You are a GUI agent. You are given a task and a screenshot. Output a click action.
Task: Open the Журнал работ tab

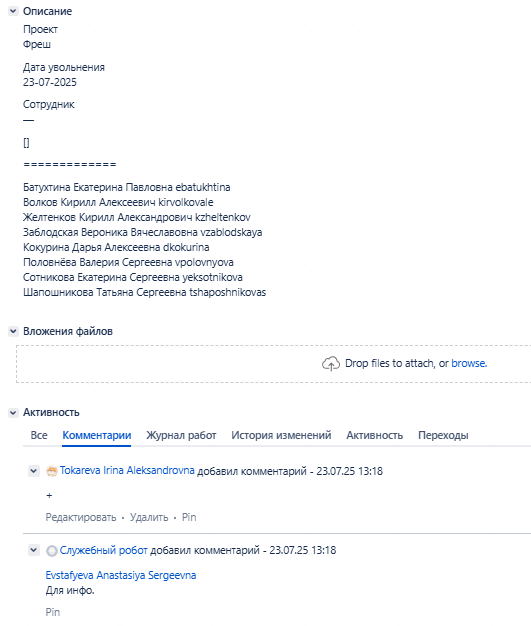click(181, 435)
